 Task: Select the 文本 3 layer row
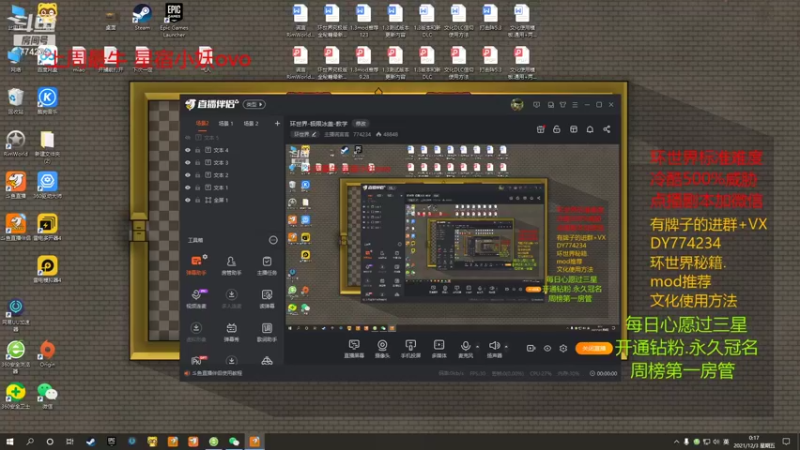[x=232, y=162]
